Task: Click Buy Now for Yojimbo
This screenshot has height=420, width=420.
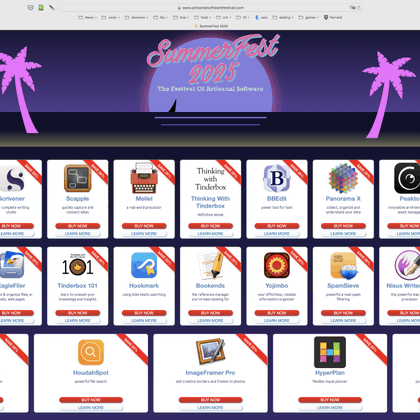Action: [x=277, y=313]
